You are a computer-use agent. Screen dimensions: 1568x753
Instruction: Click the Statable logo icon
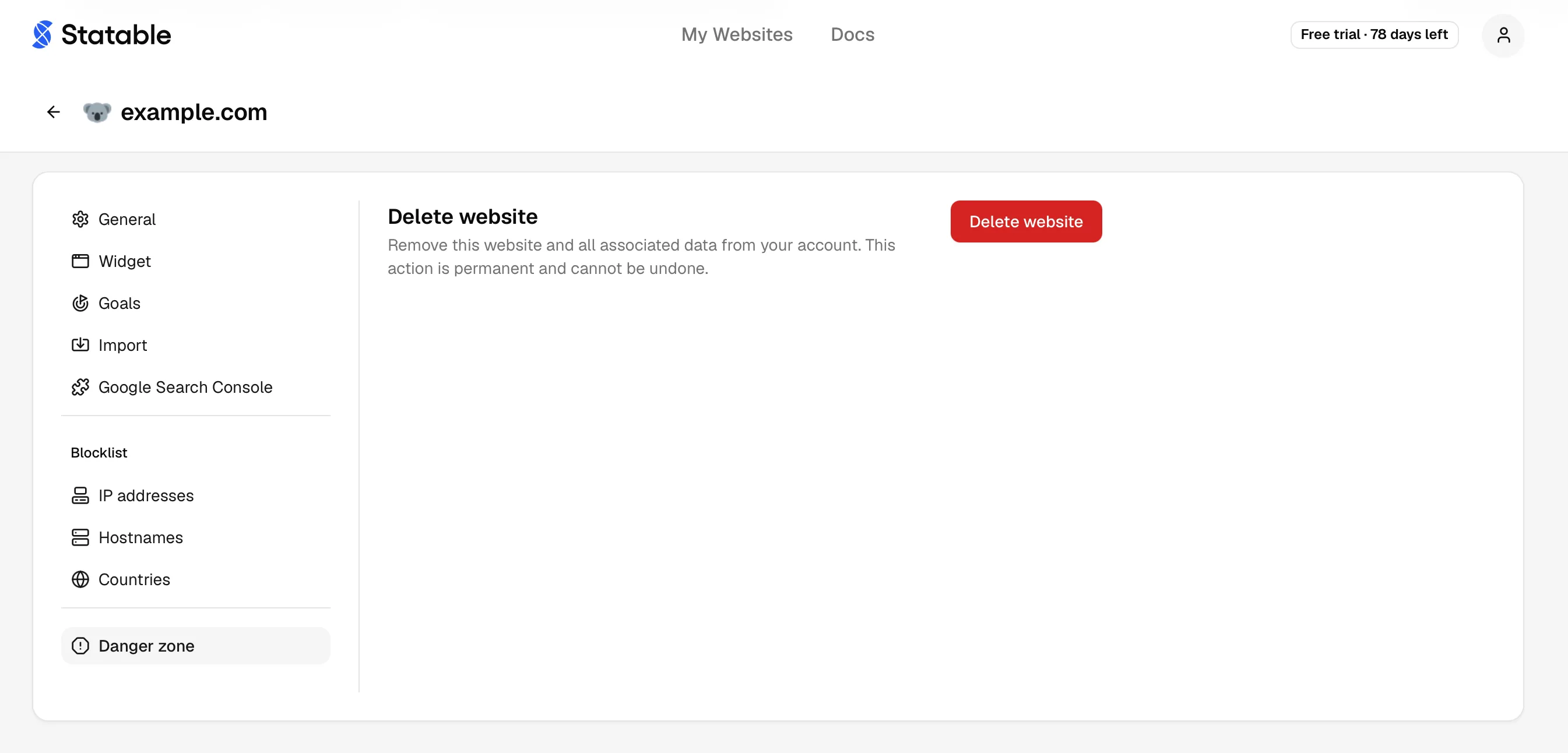pos(42,35)
